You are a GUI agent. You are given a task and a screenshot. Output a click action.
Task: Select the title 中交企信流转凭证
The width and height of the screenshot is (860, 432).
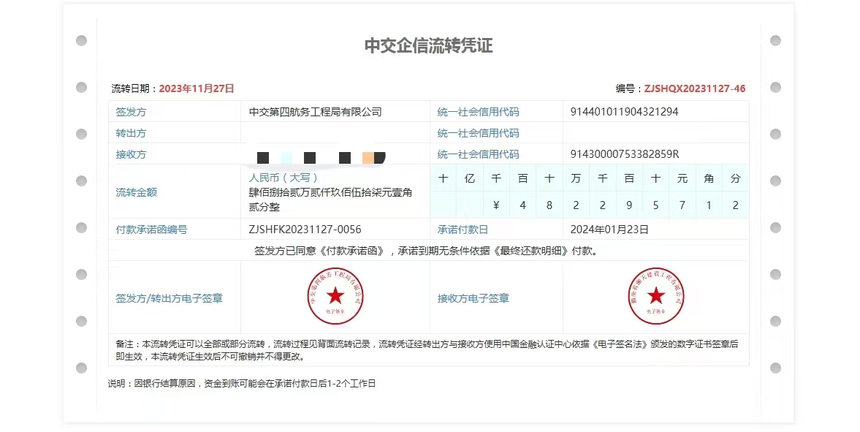click(x=429, y=46)
